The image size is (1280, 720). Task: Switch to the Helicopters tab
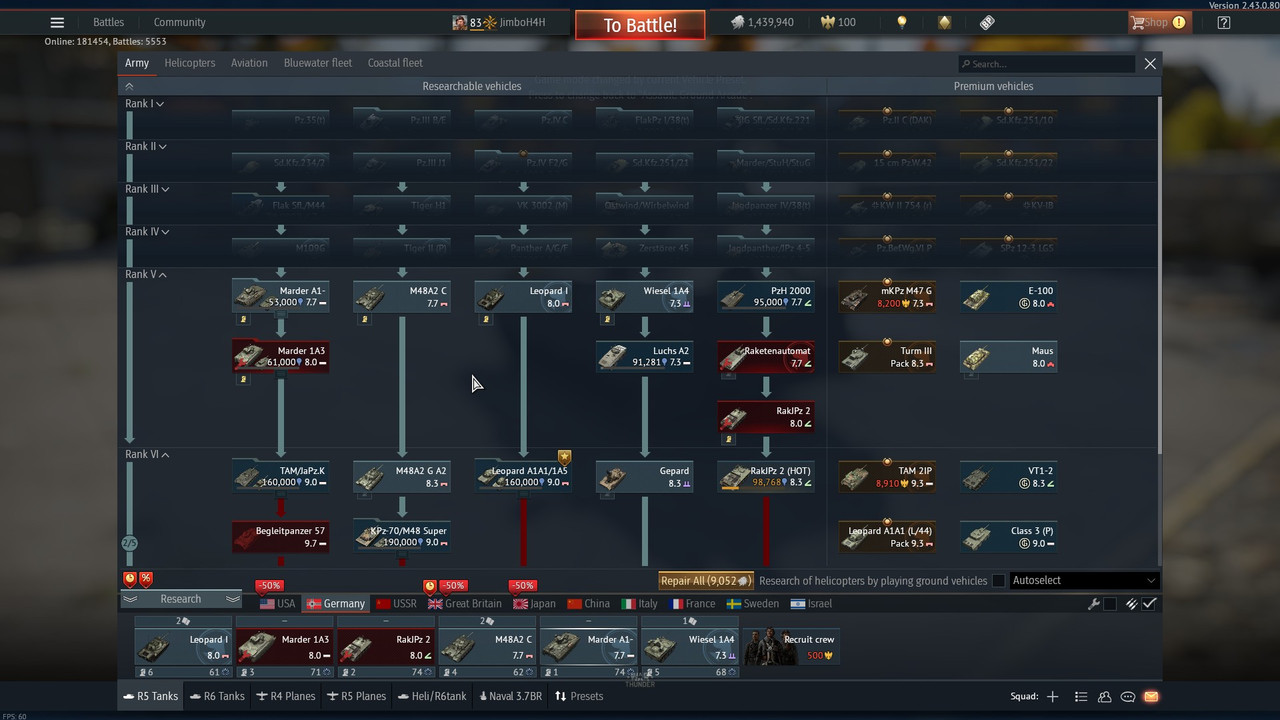coord(190,63)
